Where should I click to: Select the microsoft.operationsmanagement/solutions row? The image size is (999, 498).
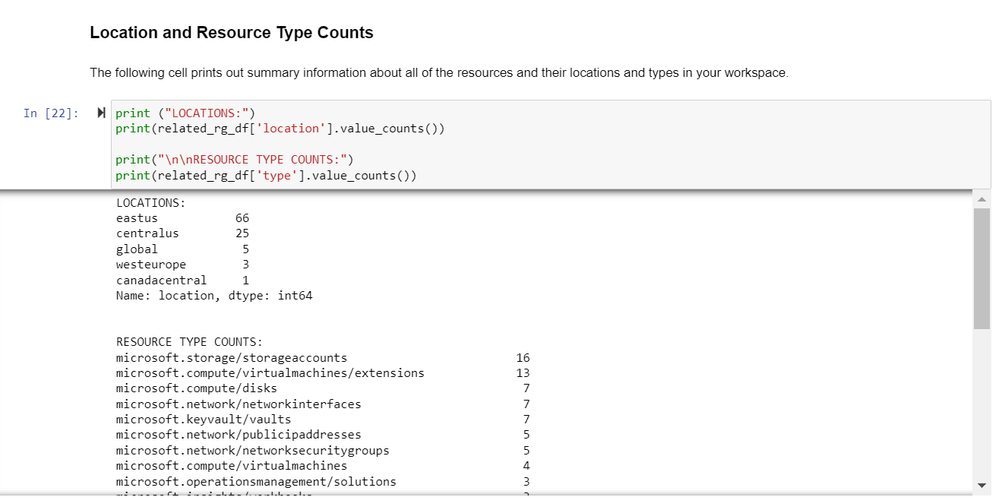(322, 481)
